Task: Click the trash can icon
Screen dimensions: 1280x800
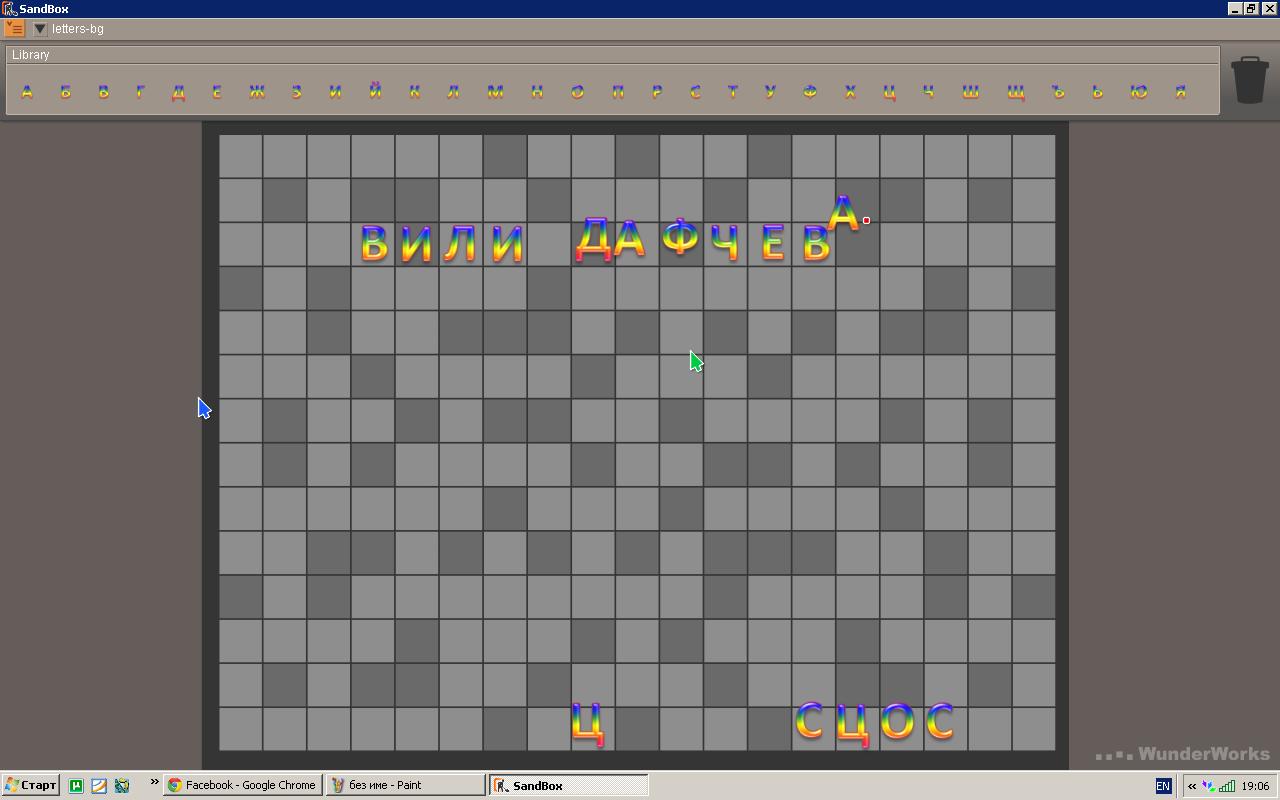Action: [1249, 80]
